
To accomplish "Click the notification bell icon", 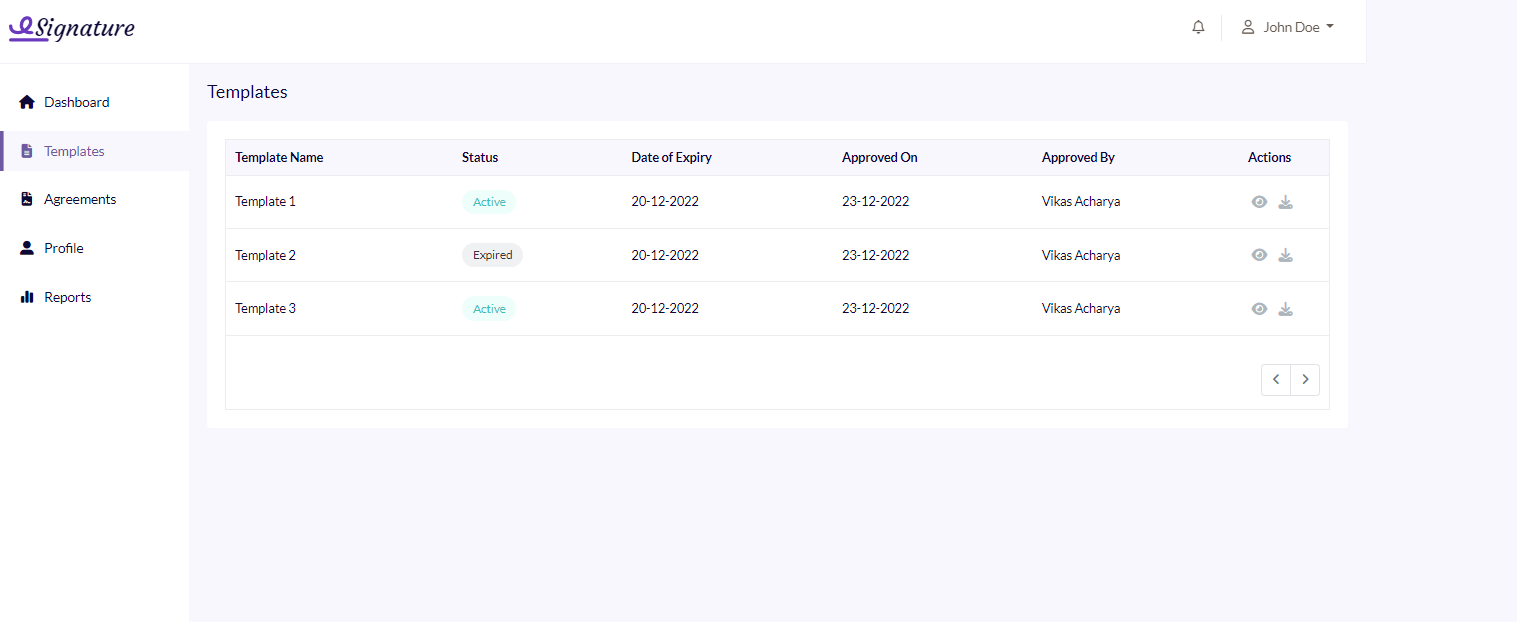I will pos(1198,27).
